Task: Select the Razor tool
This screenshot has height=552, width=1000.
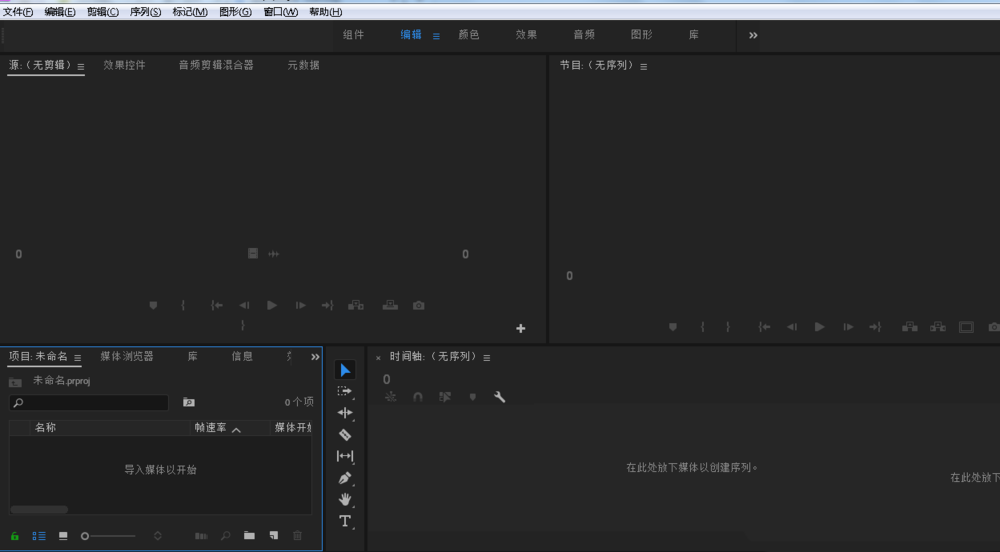Action: click(345, 435)
